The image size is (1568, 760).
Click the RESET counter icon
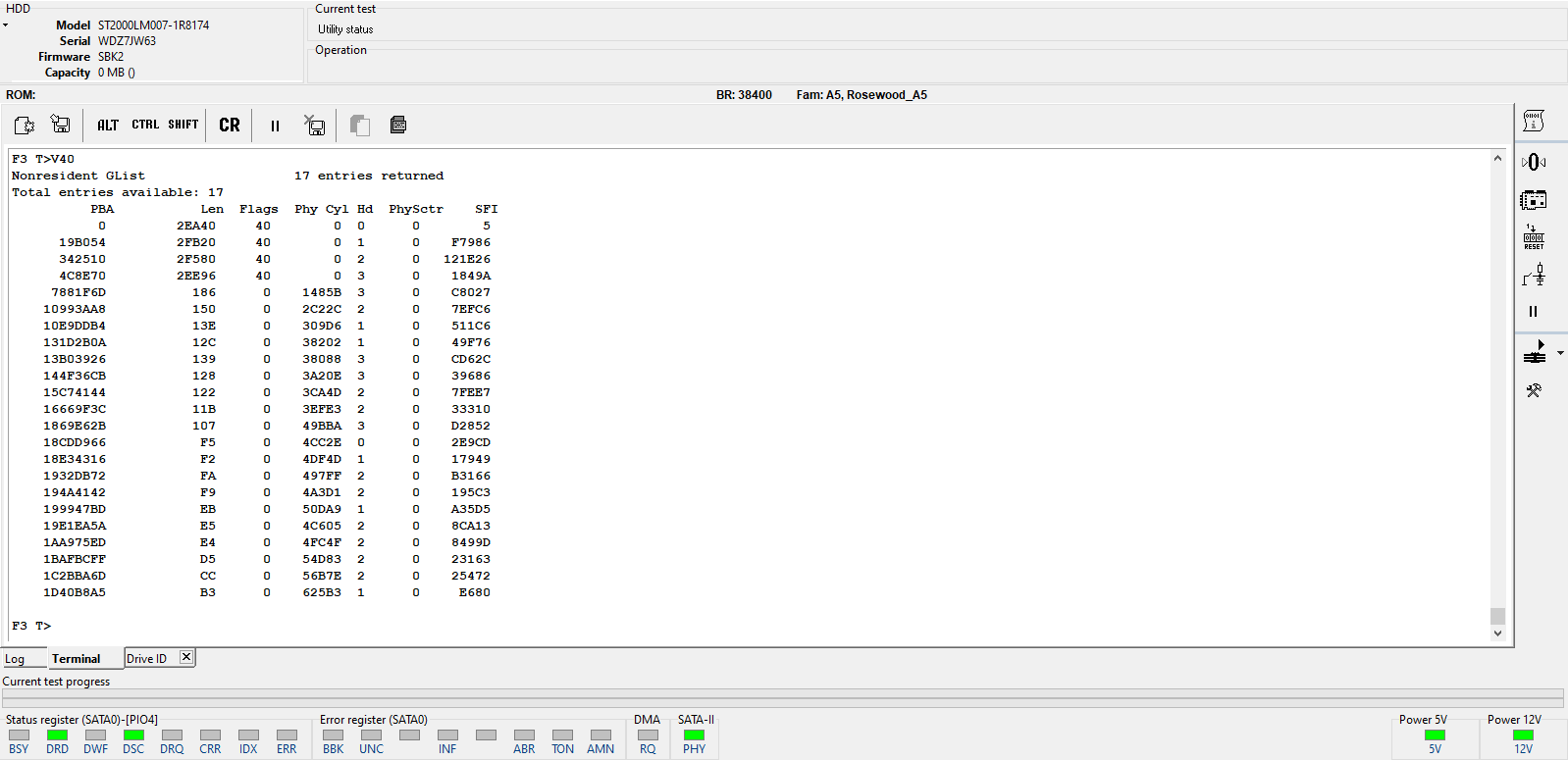tap(1534, 237)
